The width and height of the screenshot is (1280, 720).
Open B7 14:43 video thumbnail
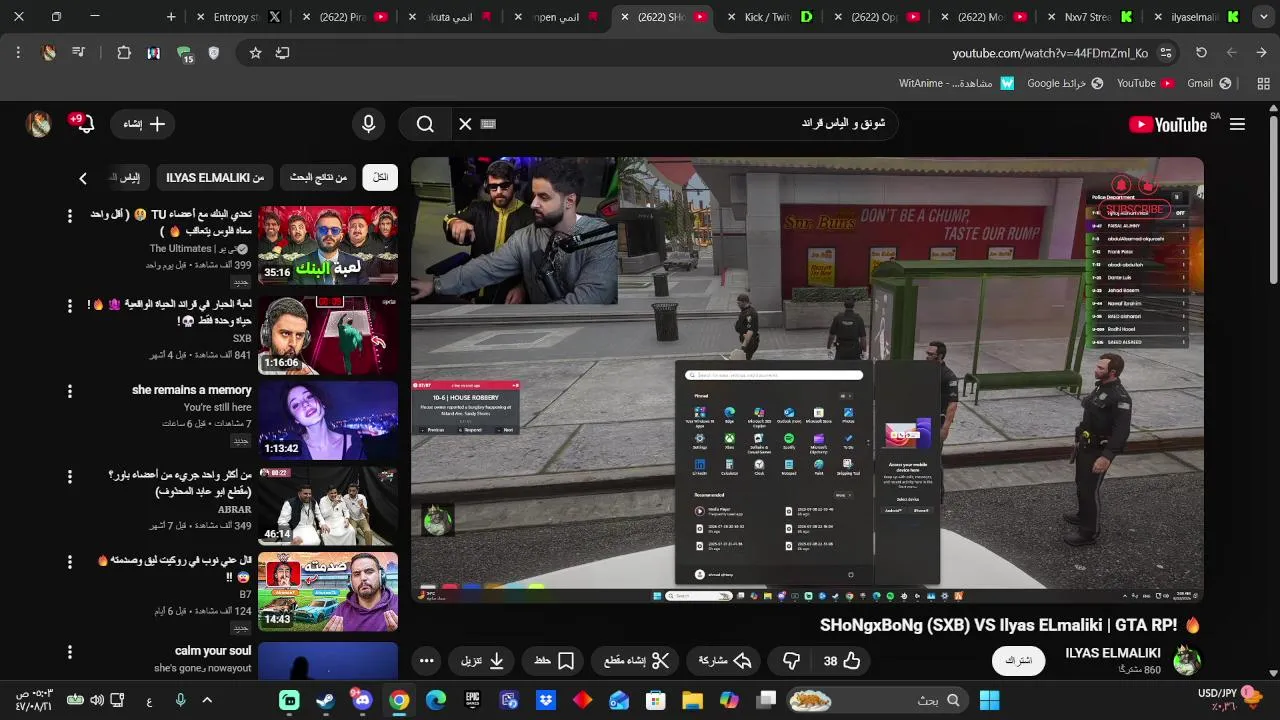(x=328, y=592)
